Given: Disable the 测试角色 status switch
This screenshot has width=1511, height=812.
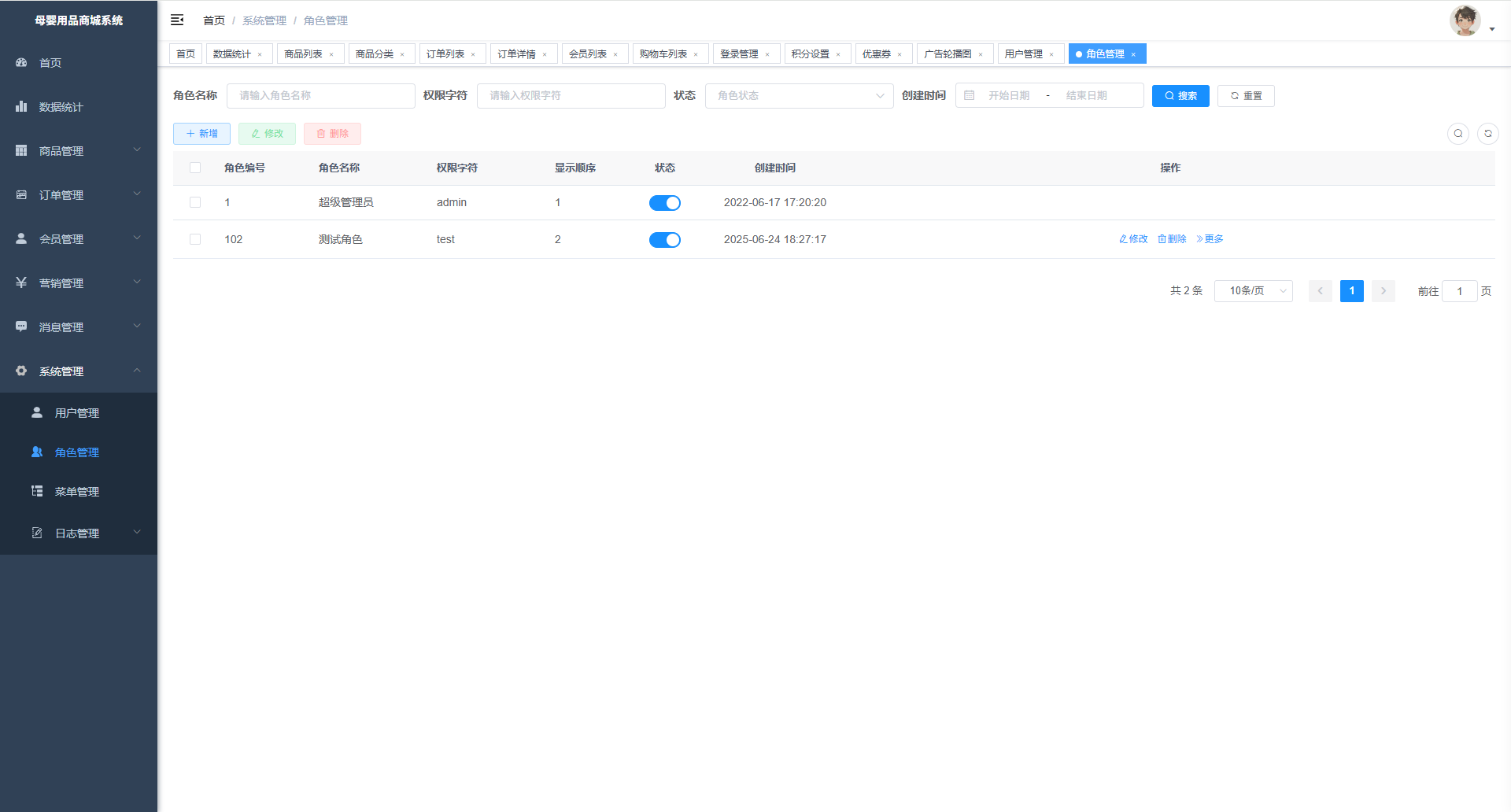Looking at the screenshot, I should 664,240.
